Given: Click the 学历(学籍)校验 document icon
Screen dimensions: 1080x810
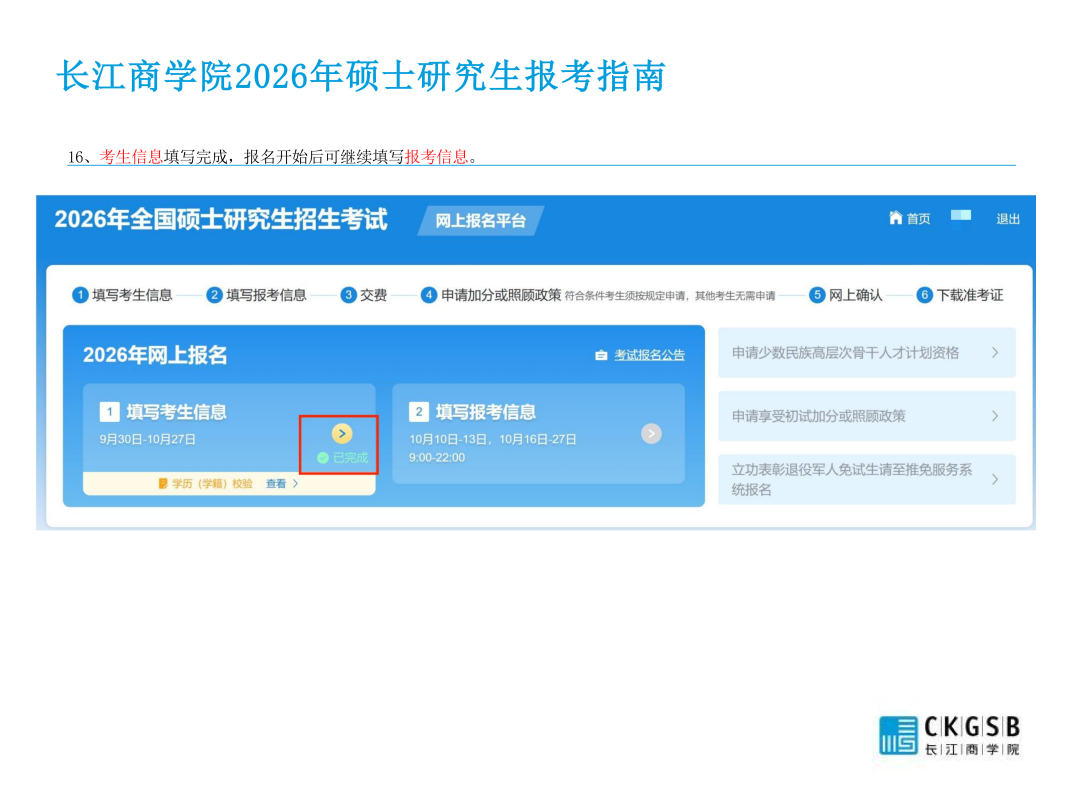Looking at the screenshot, I should [x=163, y=484].
